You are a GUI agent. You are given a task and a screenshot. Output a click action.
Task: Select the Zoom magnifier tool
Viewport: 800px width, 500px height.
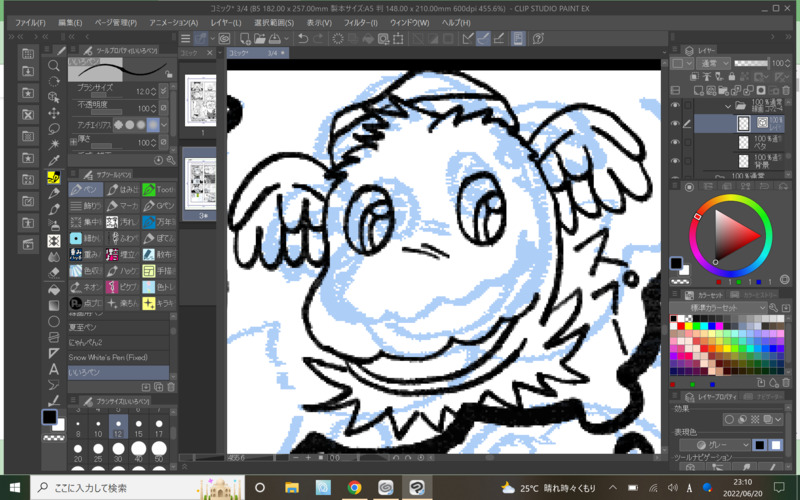pos(54,65)
